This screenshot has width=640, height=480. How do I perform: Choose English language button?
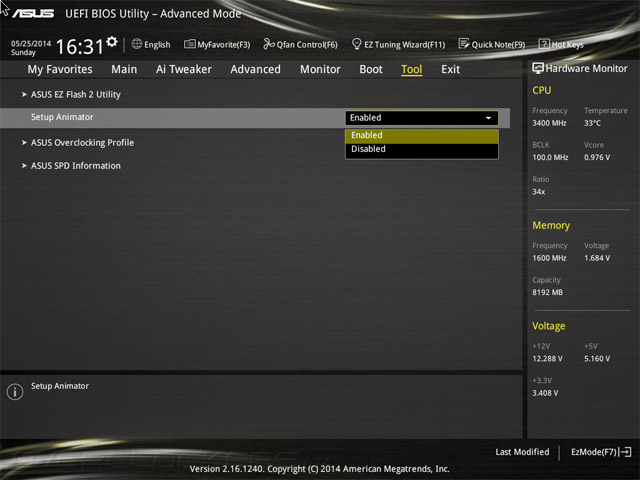point(151,44)
